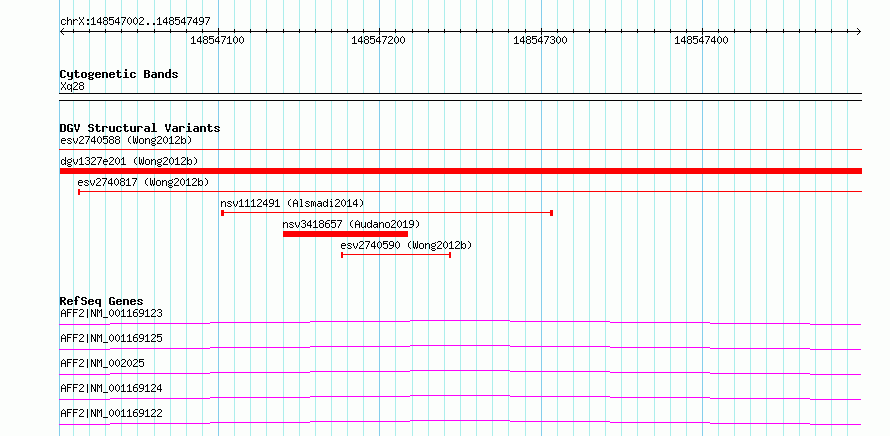This screenshot has height=436, width=890.
Task: Click the thick red nsv3418657 variant bar
Action: tap(345, 234)
